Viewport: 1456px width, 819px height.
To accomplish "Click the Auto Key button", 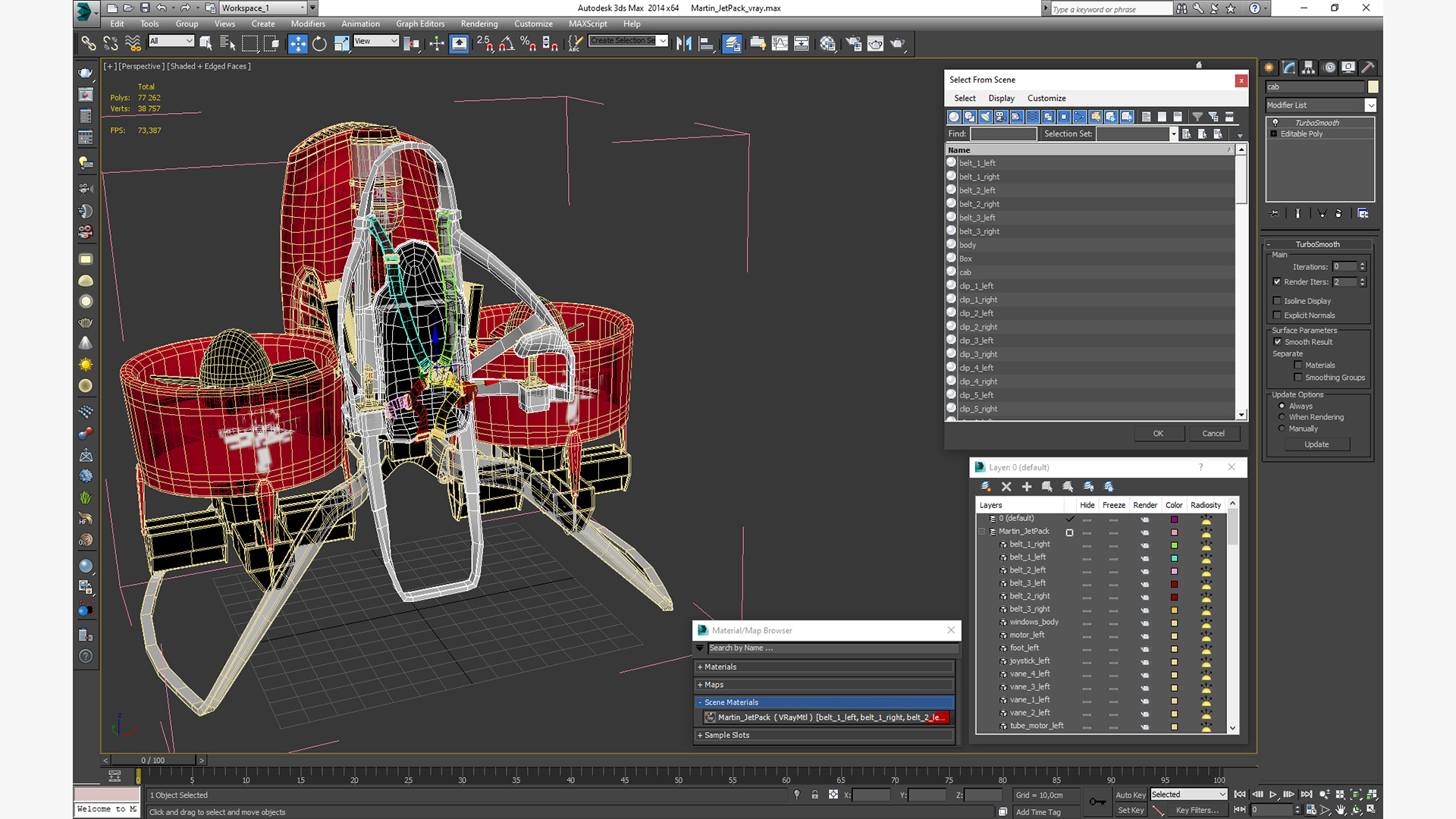I will [1131, 795].
